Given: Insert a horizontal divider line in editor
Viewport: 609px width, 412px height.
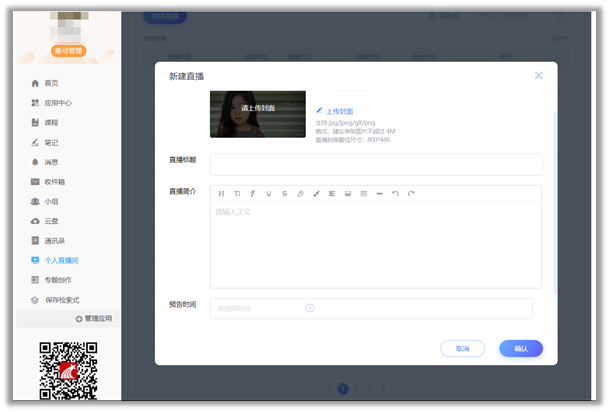Looking at the screenshot, I should [379, 193].
